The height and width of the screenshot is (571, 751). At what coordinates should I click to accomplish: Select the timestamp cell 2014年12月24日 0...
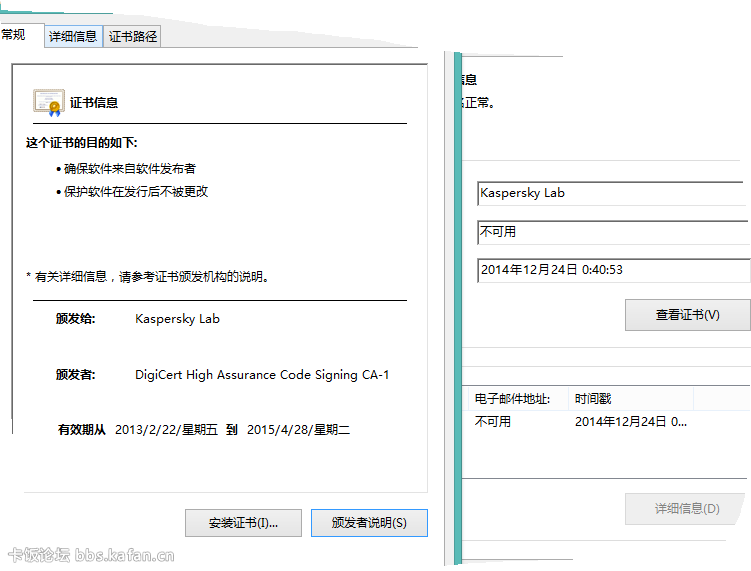[x=631, y=422]
